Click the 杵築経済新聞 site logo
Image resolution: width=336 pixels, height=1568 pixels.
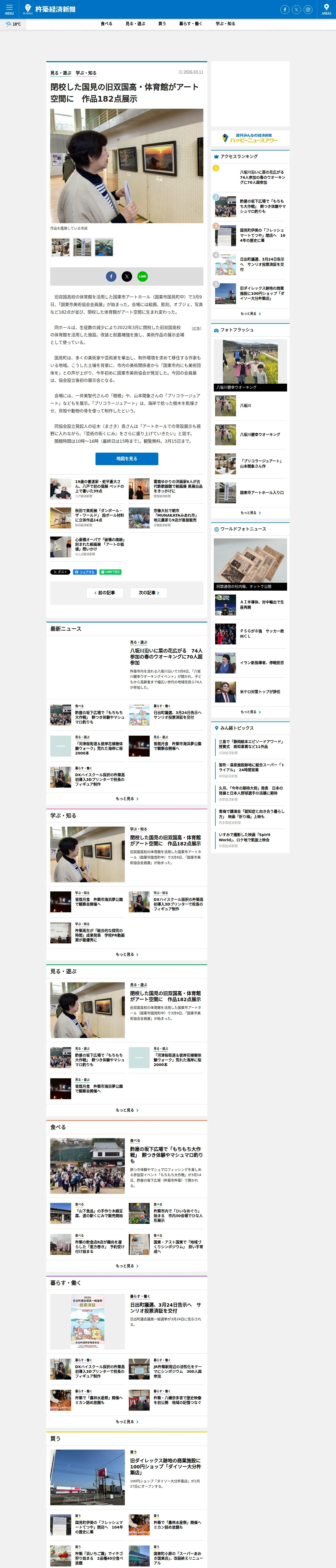49,9
